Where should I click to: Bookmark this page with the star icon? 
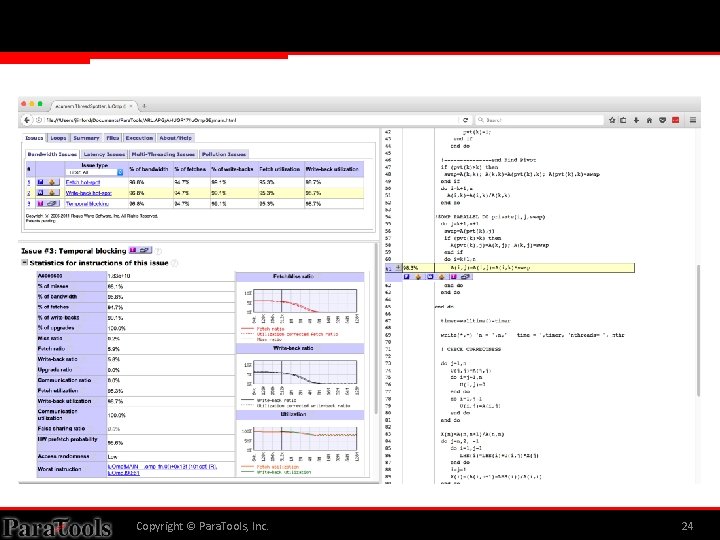pyautogui.click(x=612, y=120)
